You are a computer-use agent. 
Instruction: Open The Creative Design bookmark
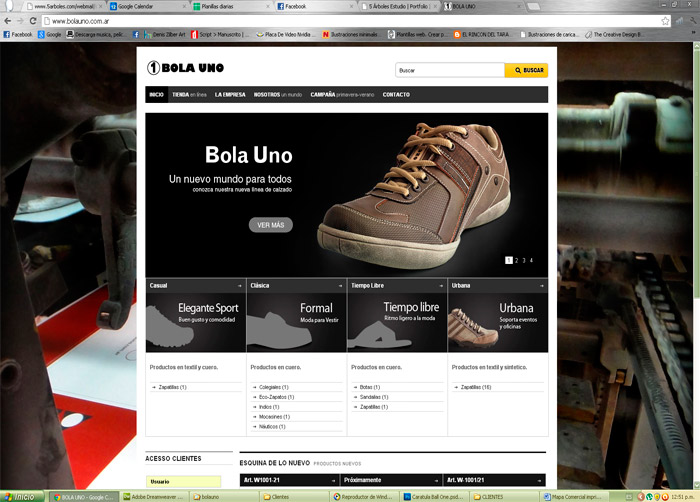point(614,34)
